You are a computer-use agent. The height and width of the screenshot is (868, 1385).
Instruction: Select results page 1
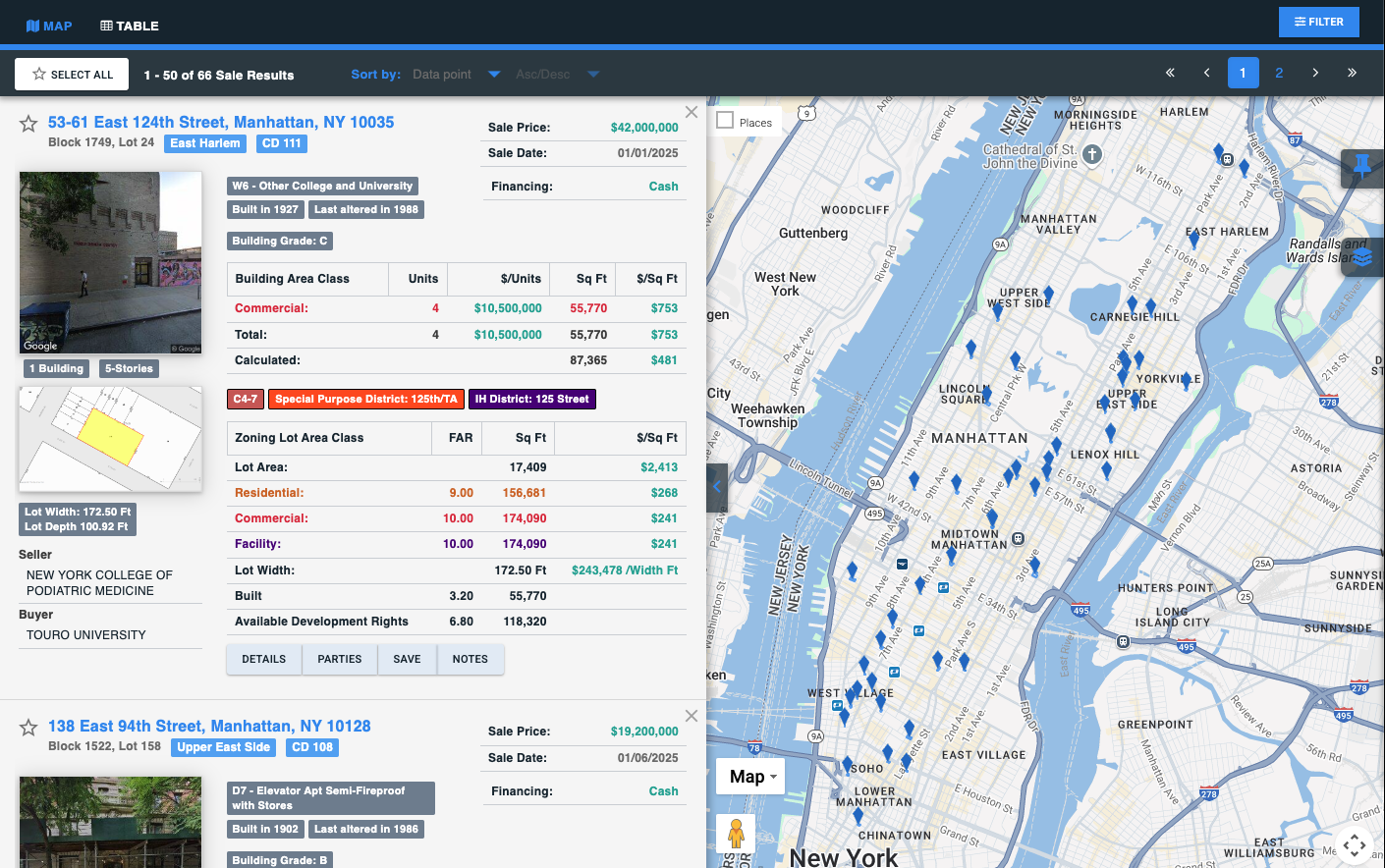click(x=1243, y=73)
